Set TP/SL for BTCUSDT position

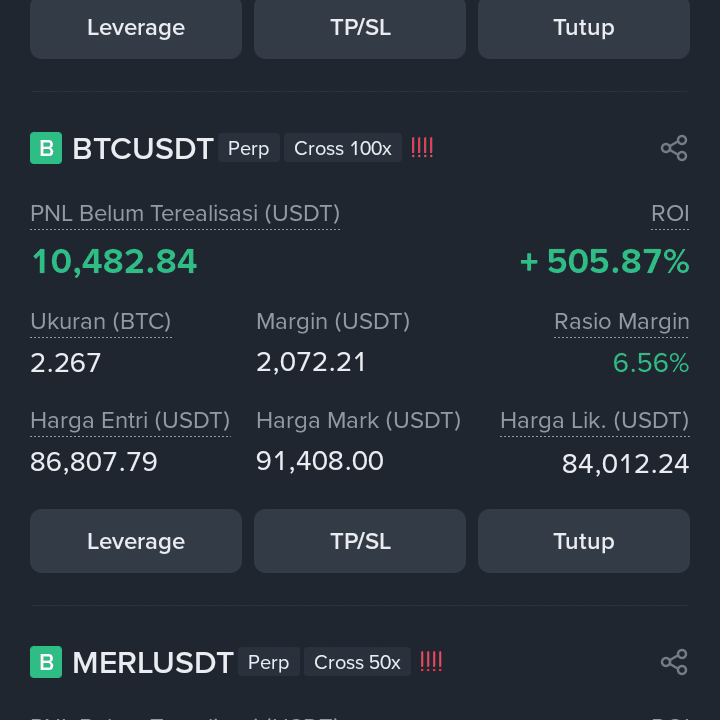click(x=360, y=541)
